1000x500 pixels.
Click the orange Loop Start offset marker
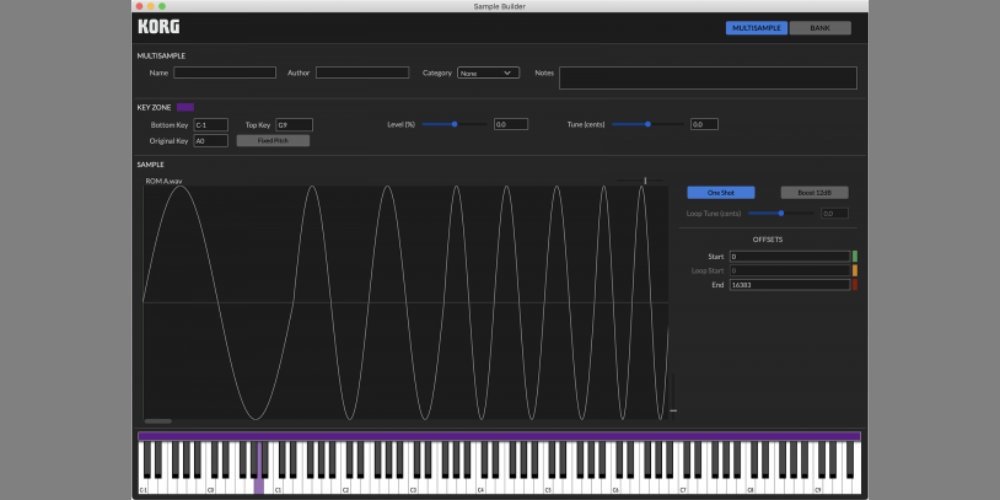pyautogui.click(x=854, y=271)
